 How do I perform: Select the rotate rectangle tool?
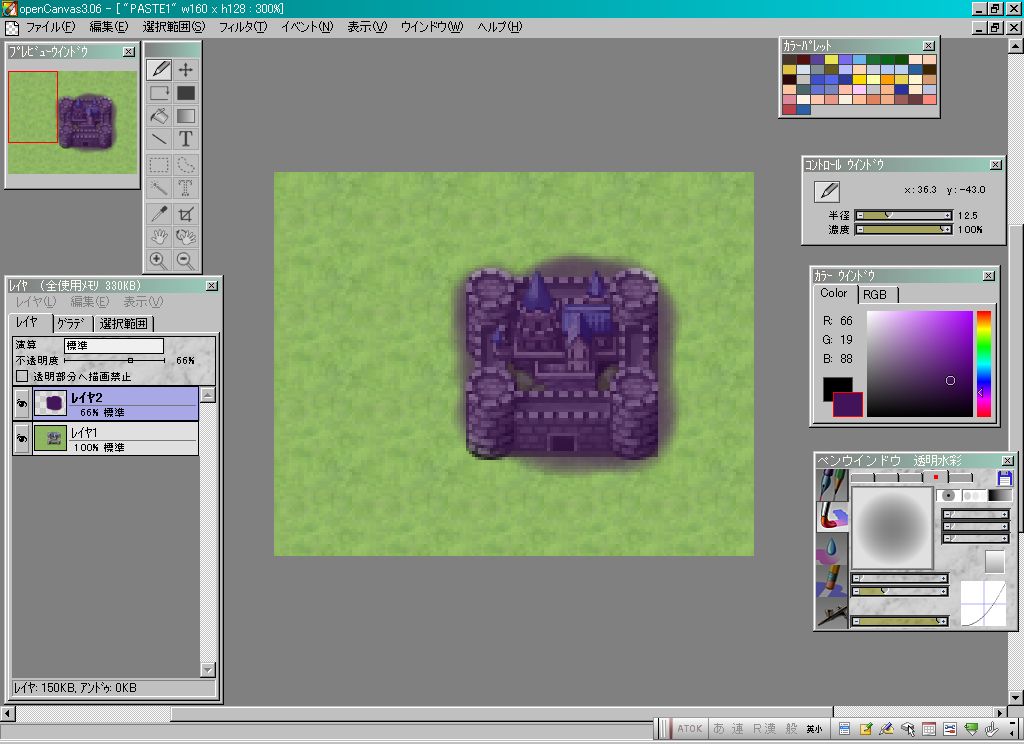tap(159, 93)
